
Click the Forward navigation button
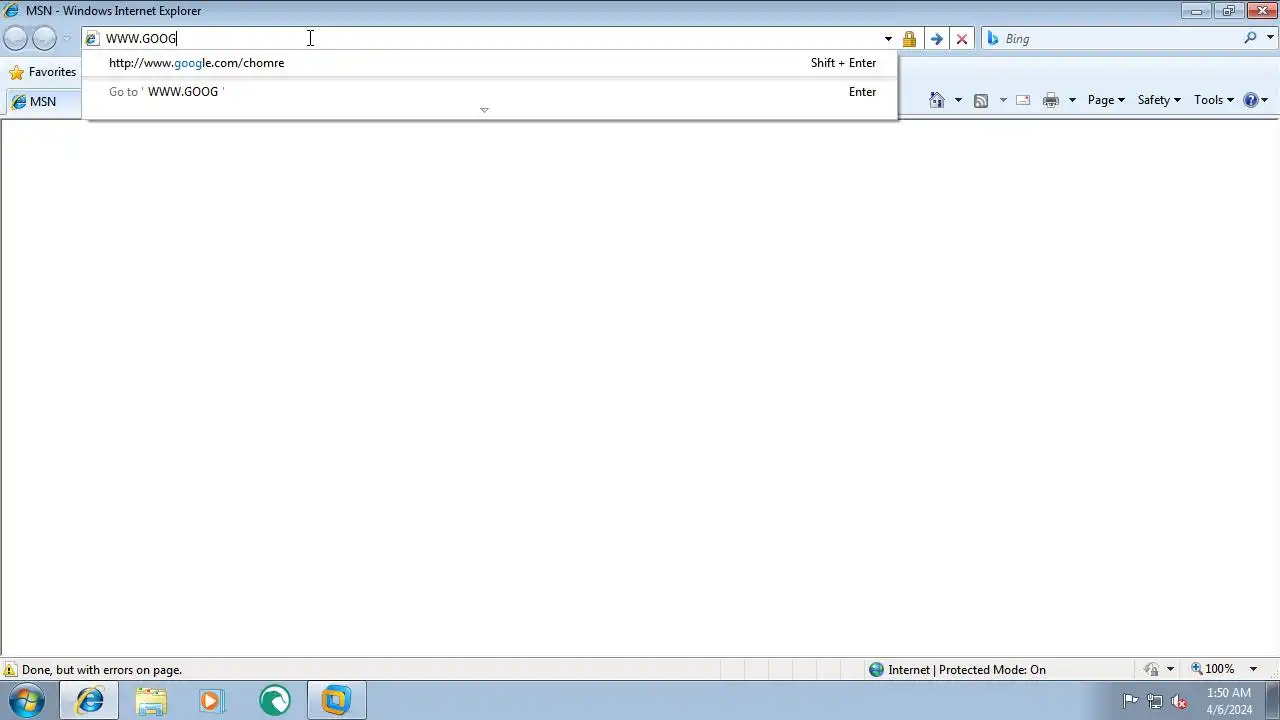[44, 39]
